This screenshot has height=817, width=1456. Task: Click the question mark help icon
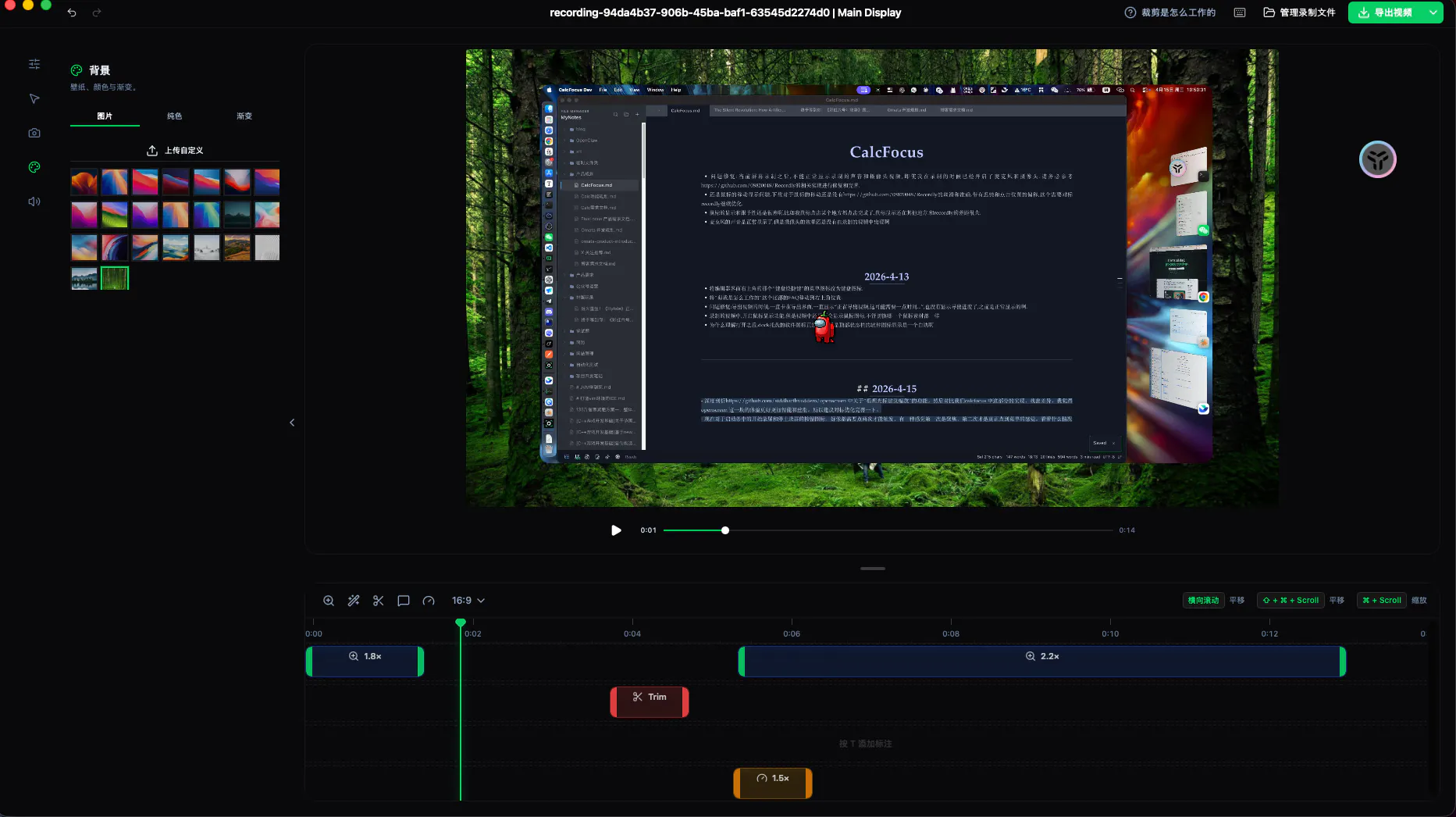click(1130, 12)
